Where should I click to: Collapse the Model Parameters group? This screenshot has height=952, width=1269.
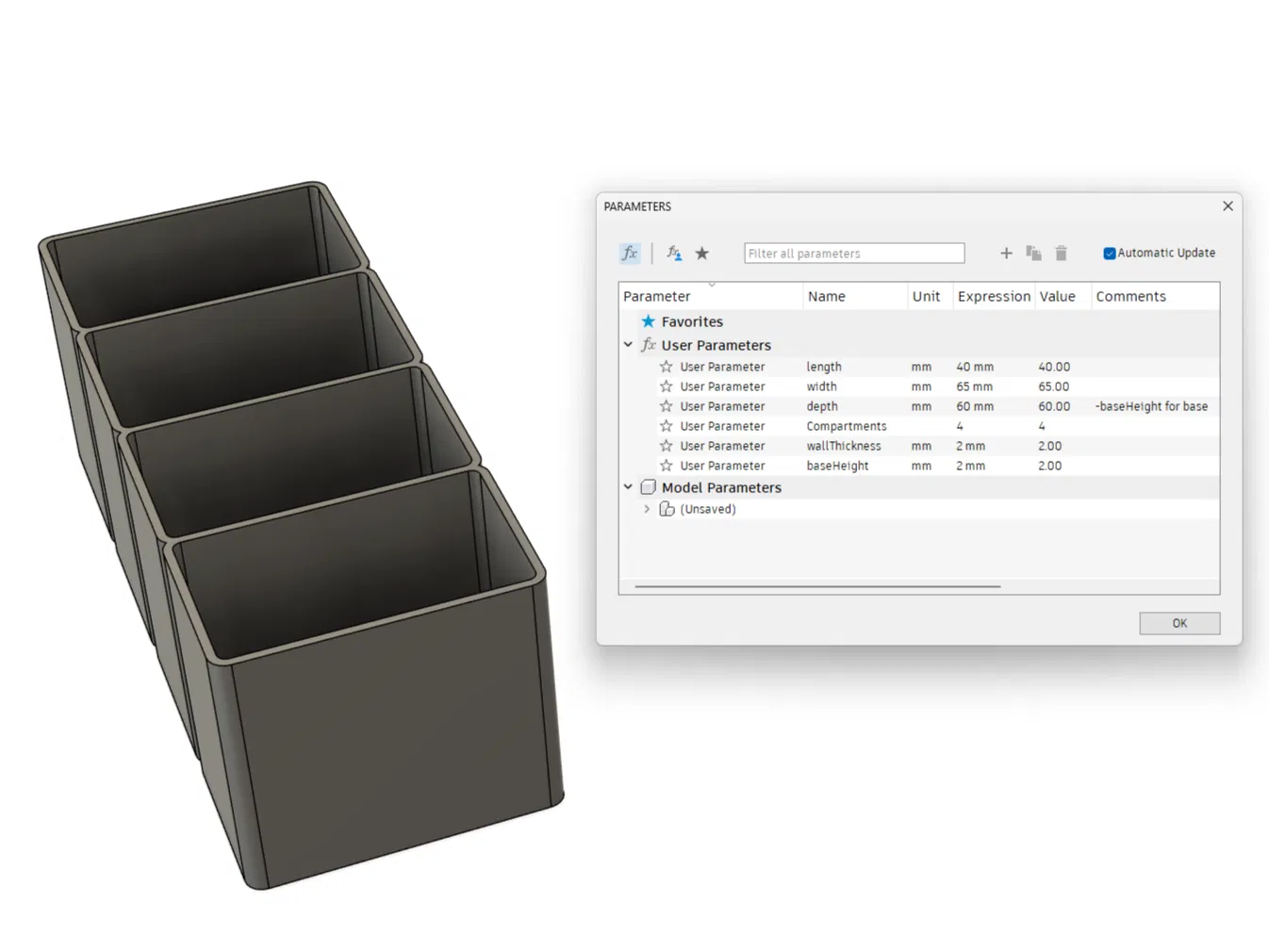point(628,487)
